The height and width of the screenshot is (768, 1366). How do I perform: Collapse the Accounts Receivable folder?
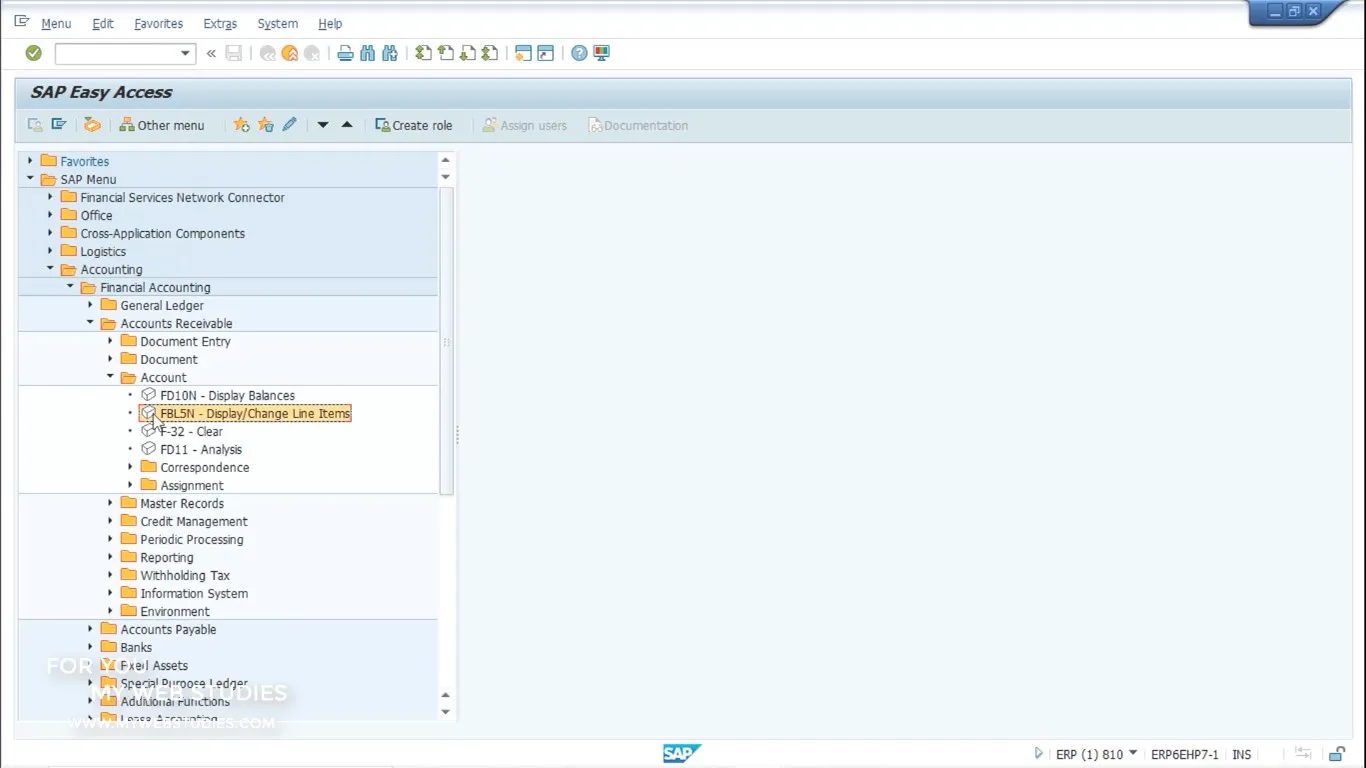click(x=90, y=323)
